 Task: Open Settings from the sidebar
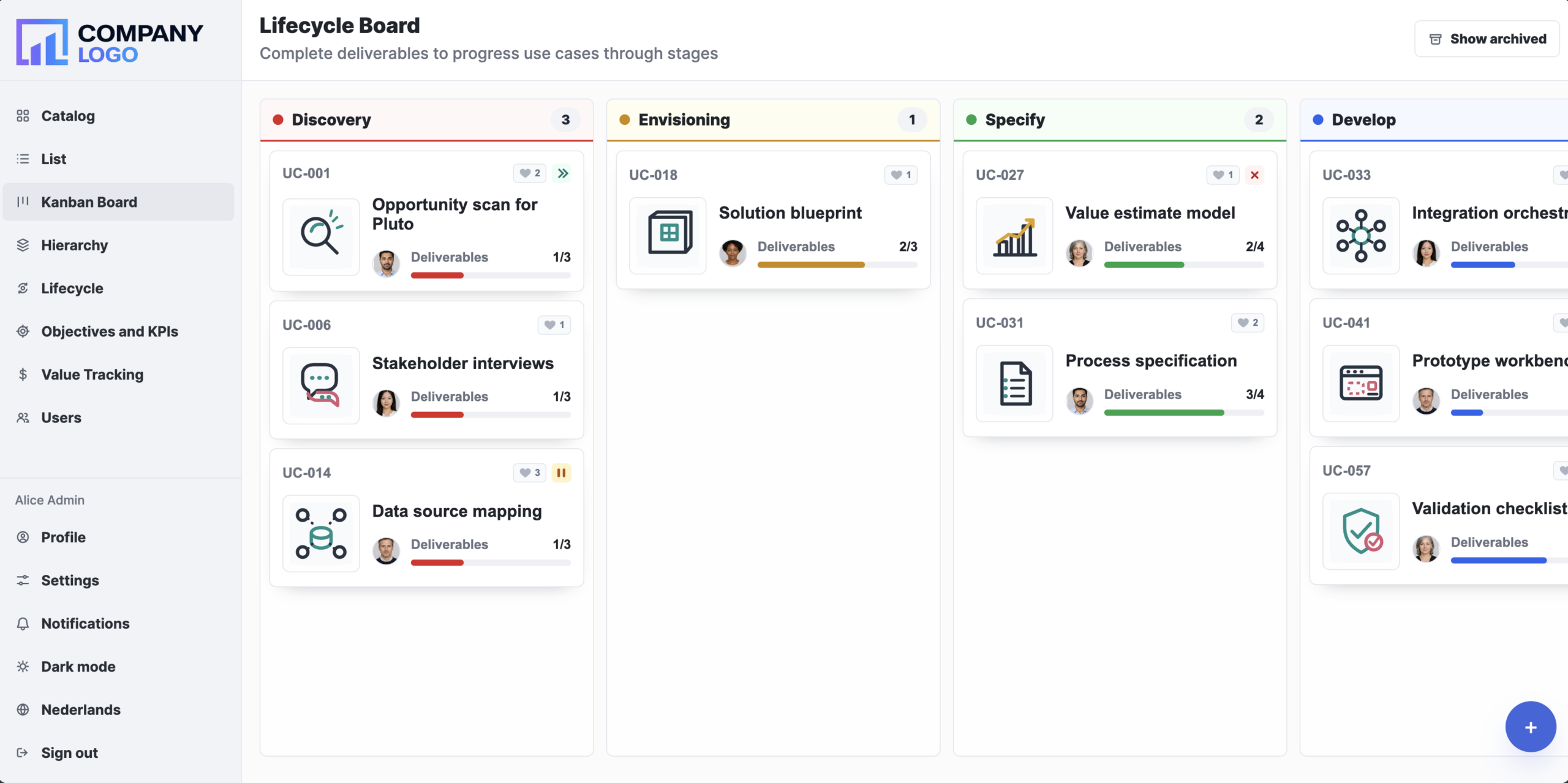point(118,580)
